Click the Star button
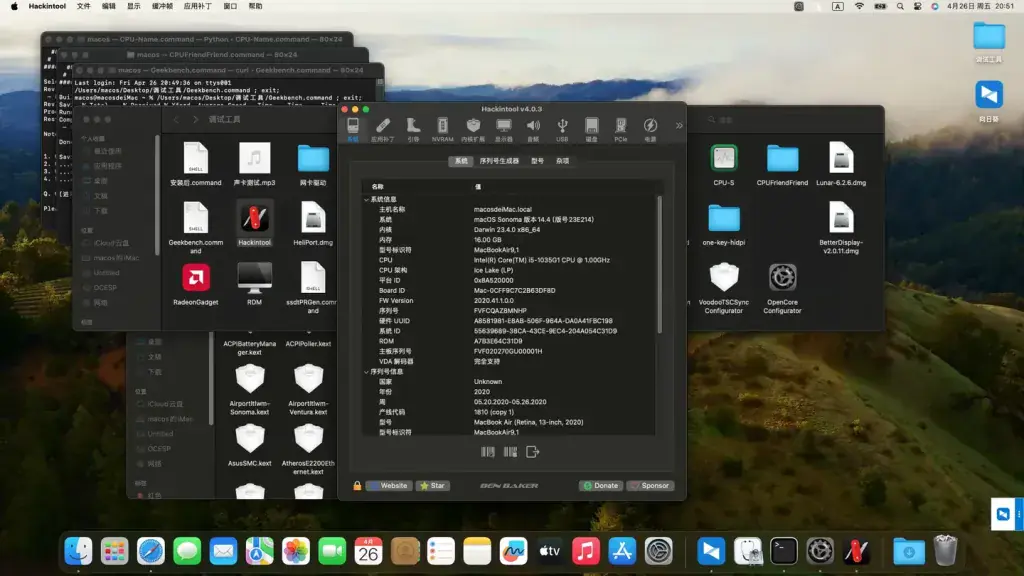1024x576 pixels. click(x=432, y=486)
